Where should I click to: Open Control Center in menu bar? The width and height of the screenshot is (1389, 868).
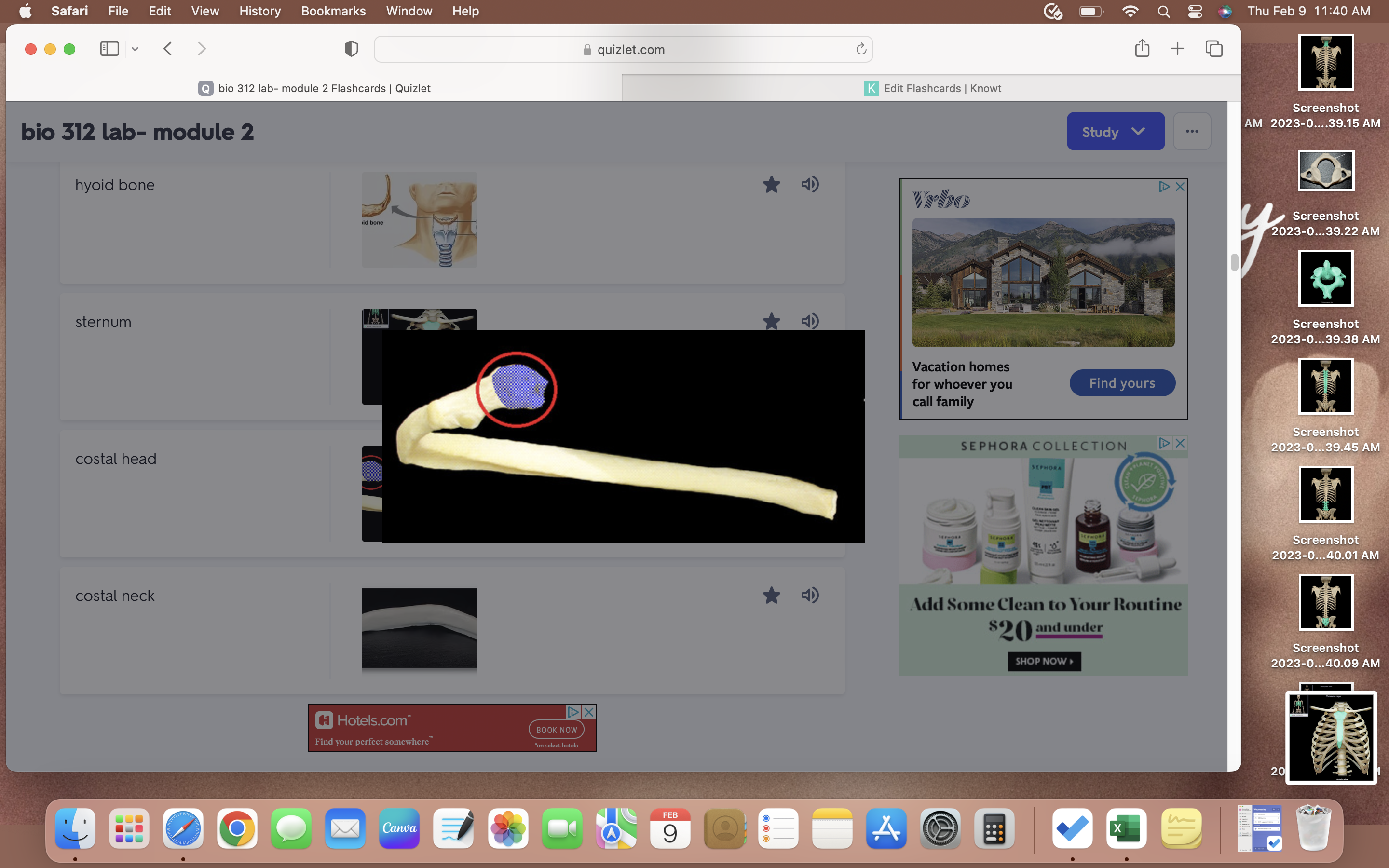[x=1195, y=11]
